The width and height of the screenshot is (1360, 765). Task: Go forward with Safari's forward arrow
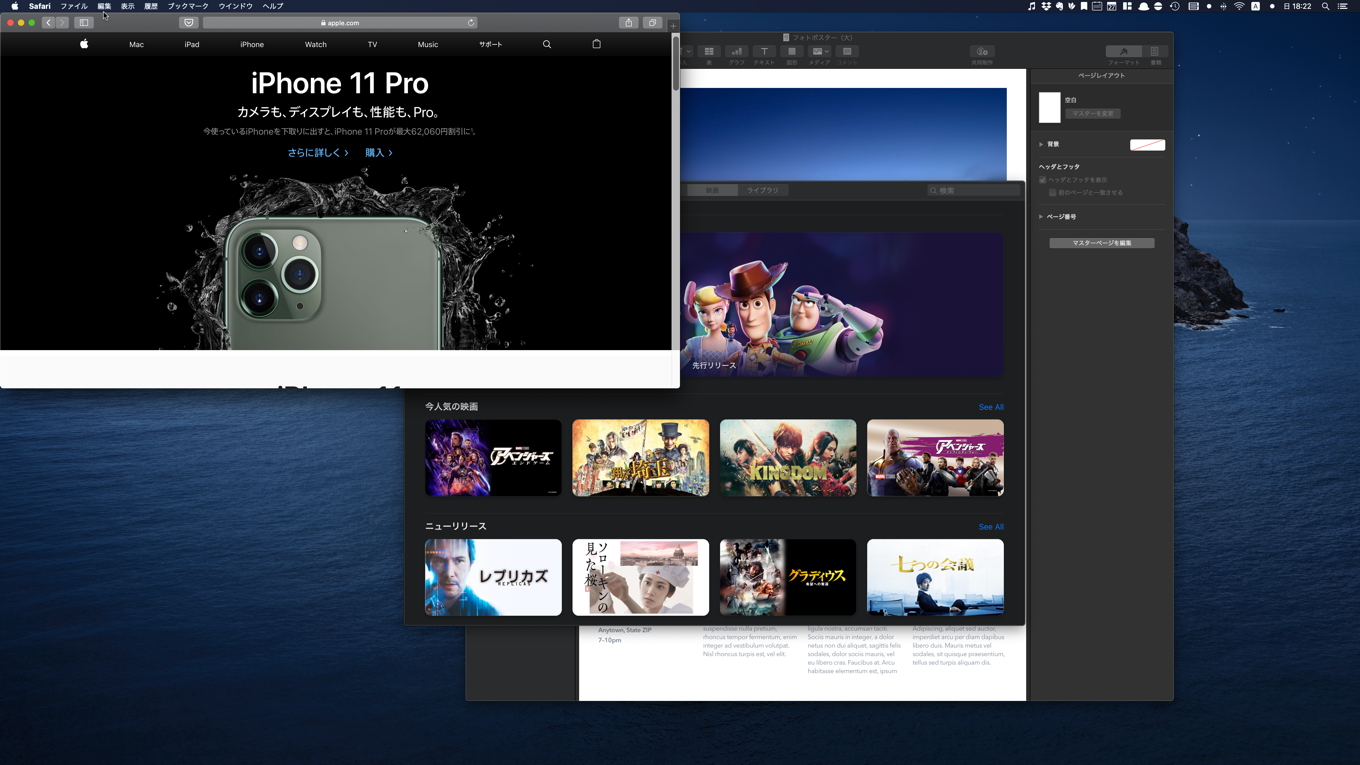[x=62, y=22]
